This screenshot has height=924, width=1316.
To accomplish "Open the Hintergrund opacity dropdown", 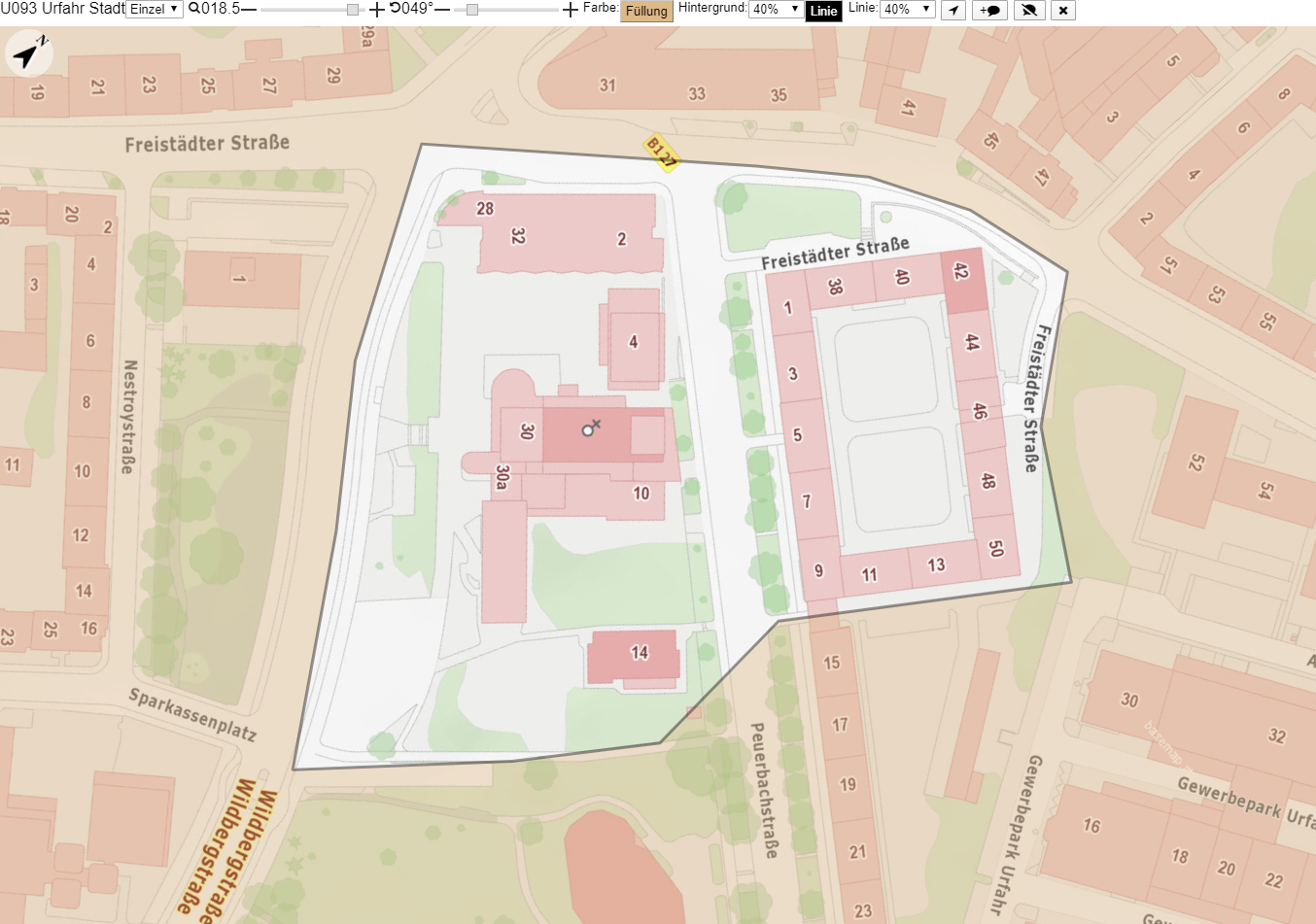I will 775,9.
